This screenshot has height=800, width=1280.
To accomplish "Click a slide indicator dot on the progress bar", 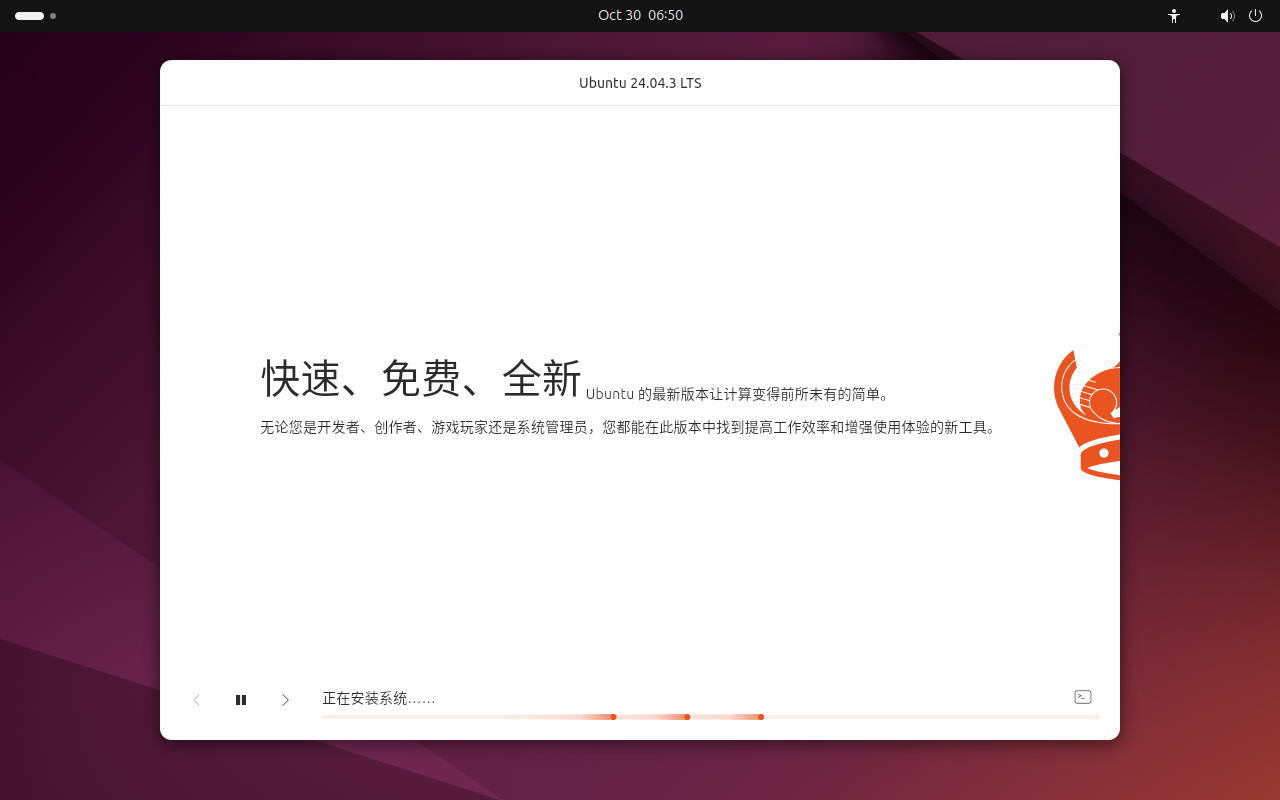I will click(614, 717).
